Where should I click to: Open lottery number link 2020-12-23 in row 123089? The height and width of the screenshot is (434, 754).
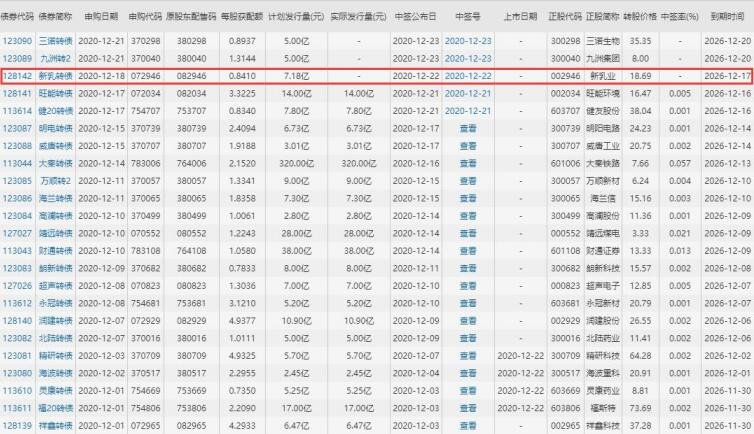[468, 59]
